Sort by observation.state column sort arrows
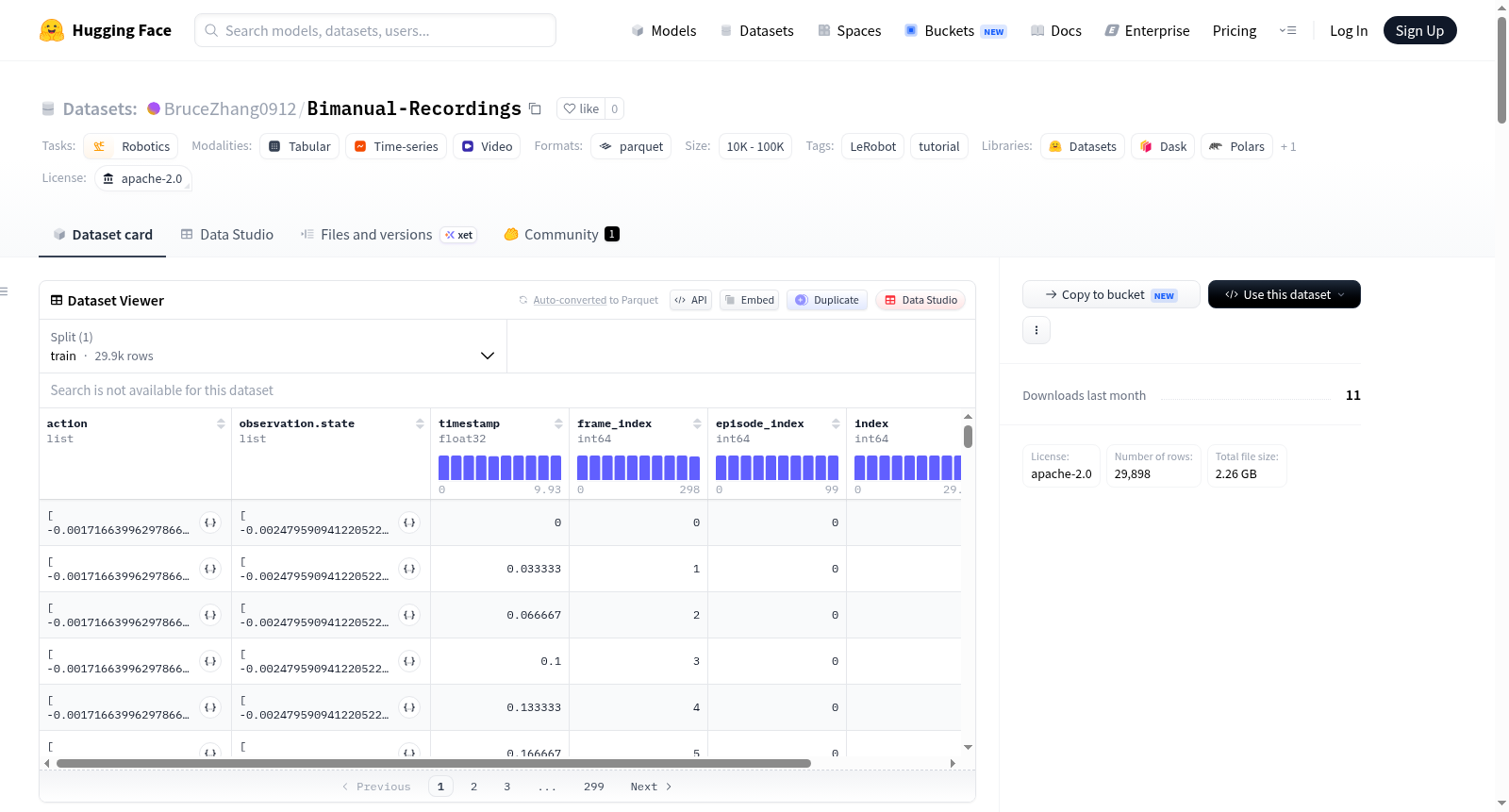 click(420, 424)
